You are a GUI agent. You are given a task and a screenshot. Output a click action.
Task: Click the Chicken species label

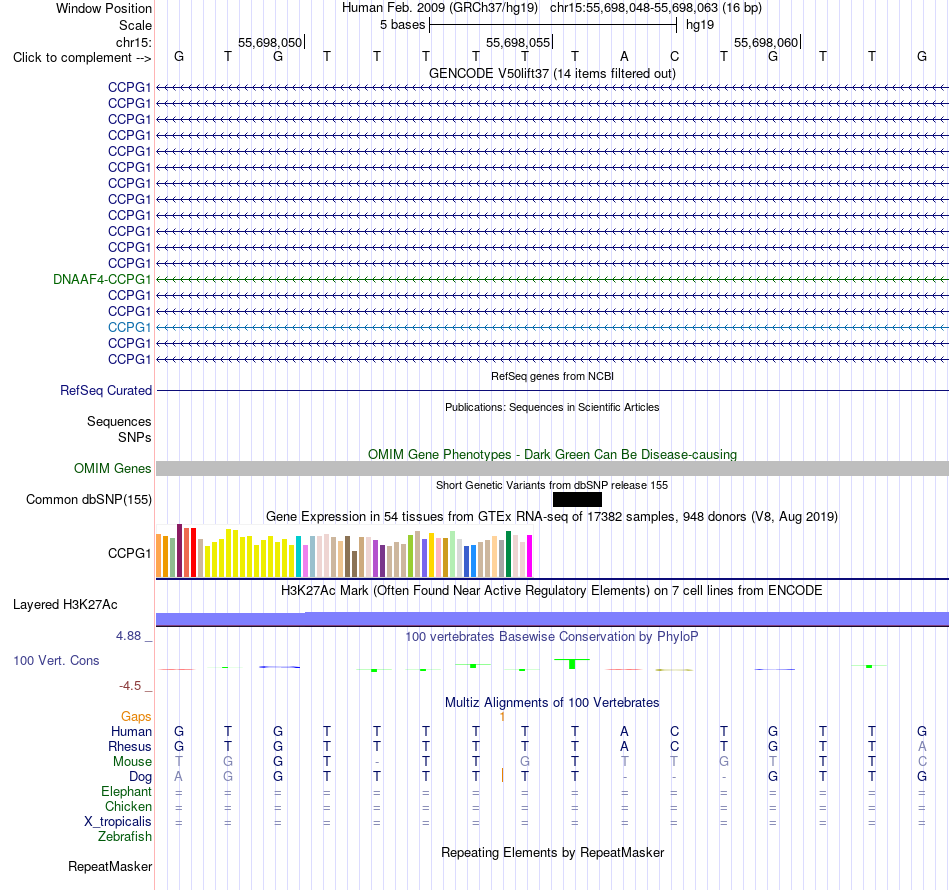pos(128,806)
